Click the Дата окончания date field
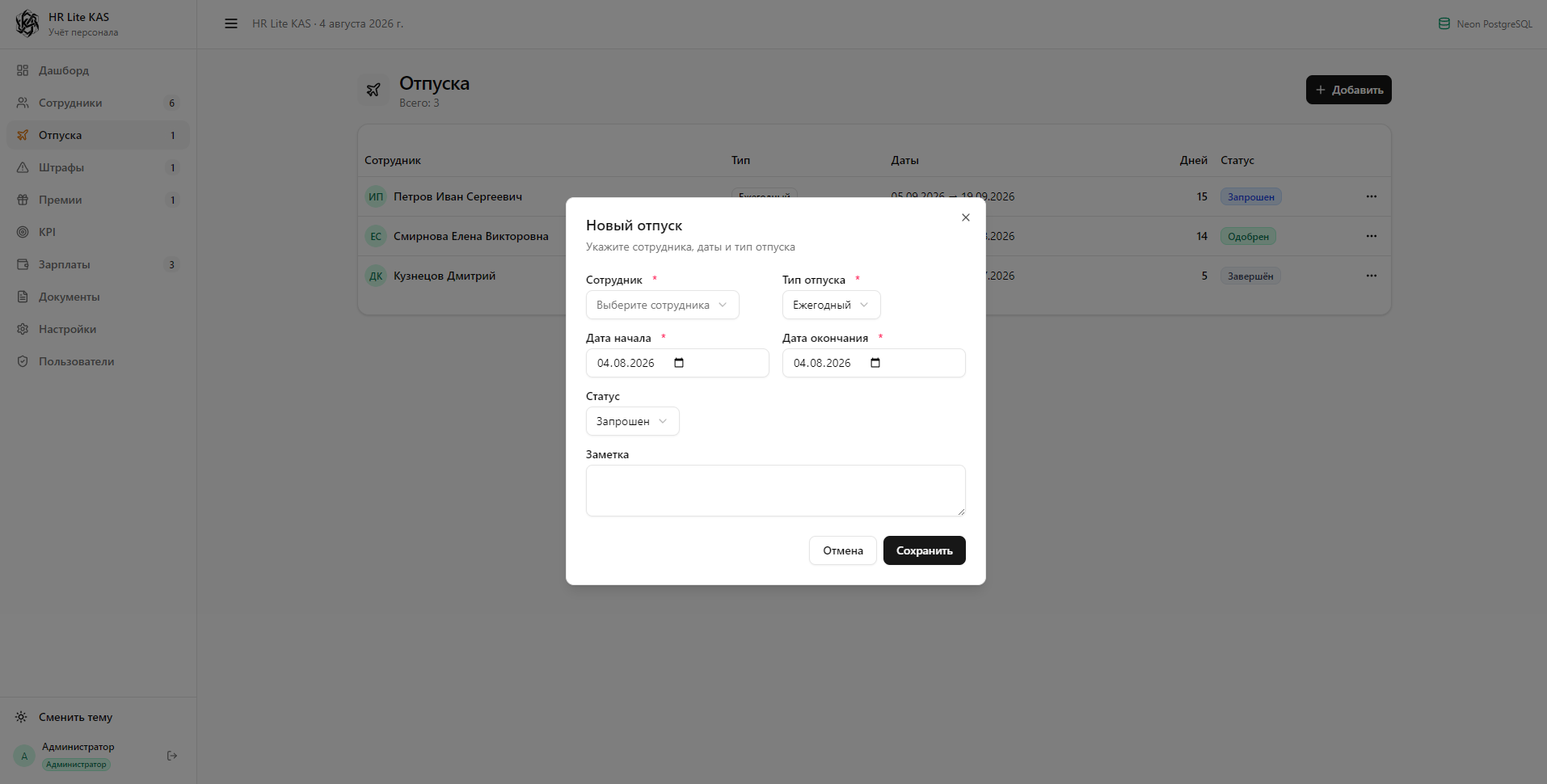This screenshot has width=1547, height=784. coord(874,363)
